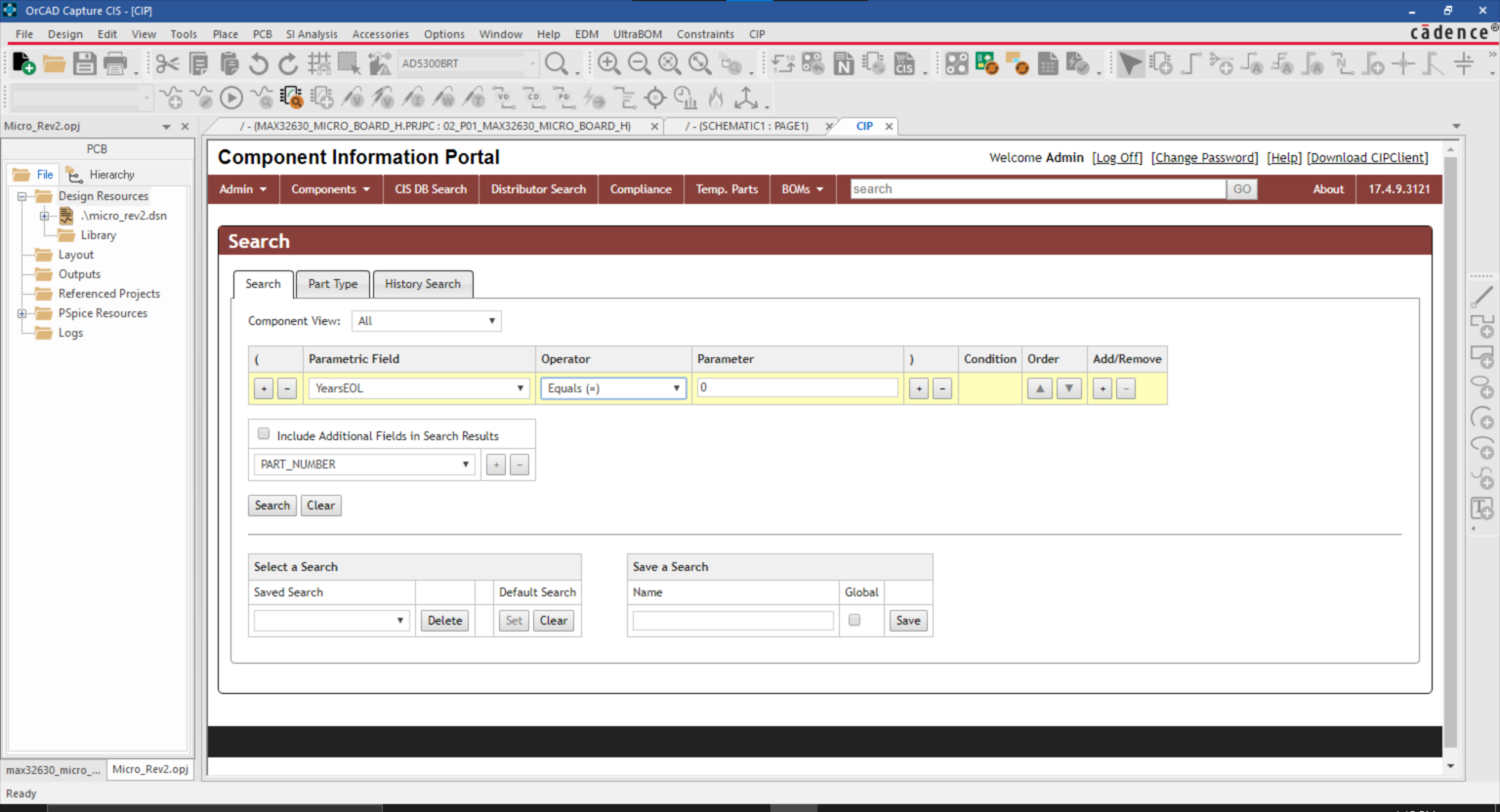Click the Zoom Out magnifier icon
Viewport: 1500px width, 812px height.
pyautogui.click(x=639, y=64)
